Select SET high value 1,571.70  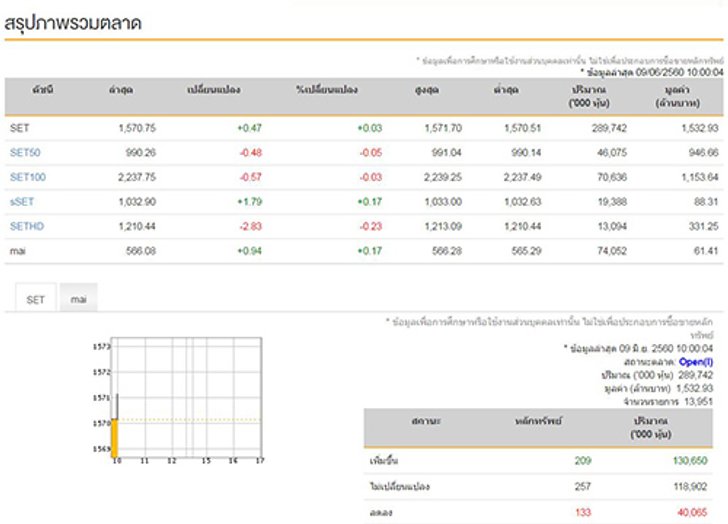[x=443, y=128]
